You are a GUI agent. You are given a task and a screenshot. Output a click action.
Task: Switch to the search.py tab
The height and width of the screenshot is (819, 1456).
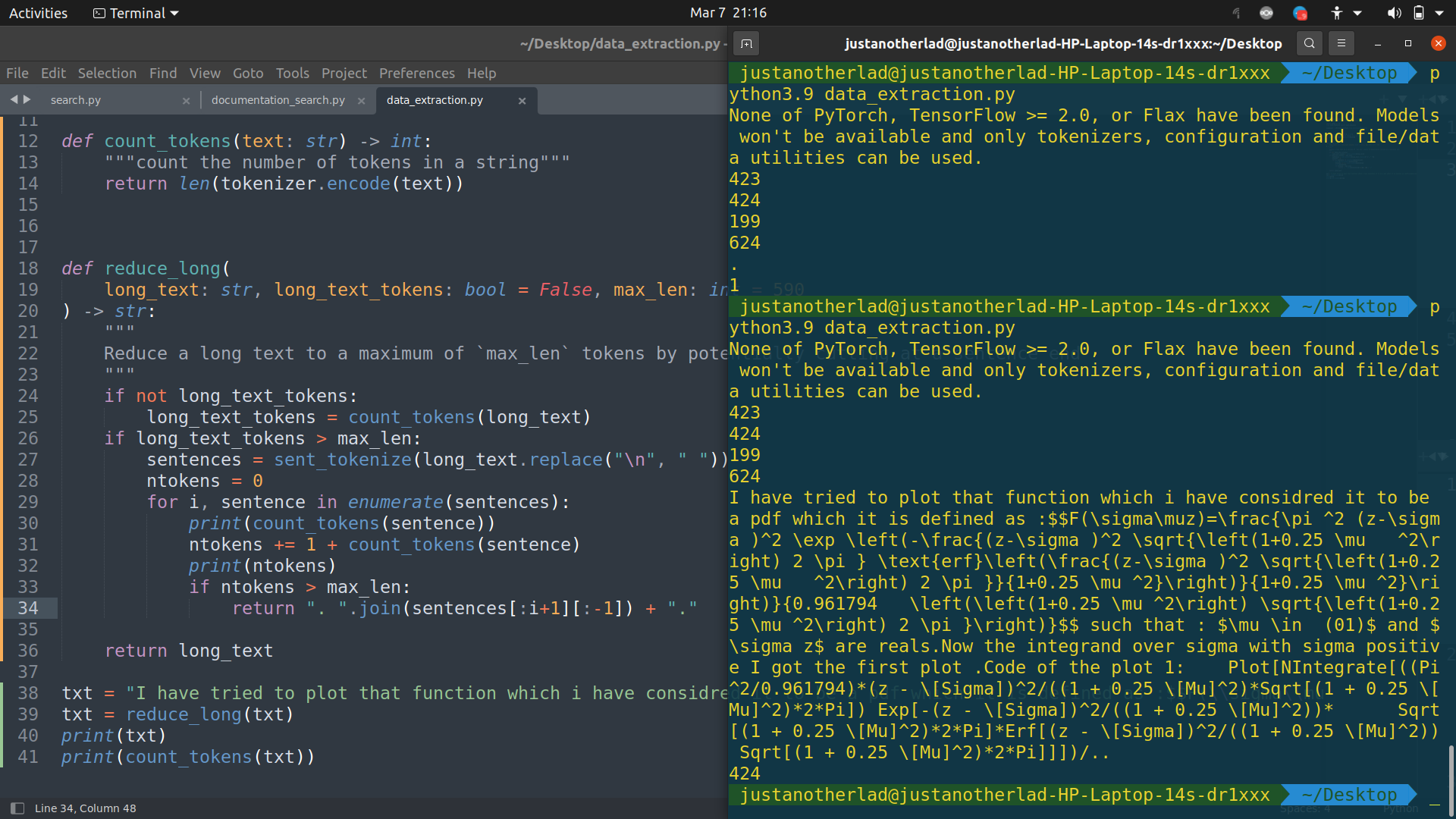point(76,99)
